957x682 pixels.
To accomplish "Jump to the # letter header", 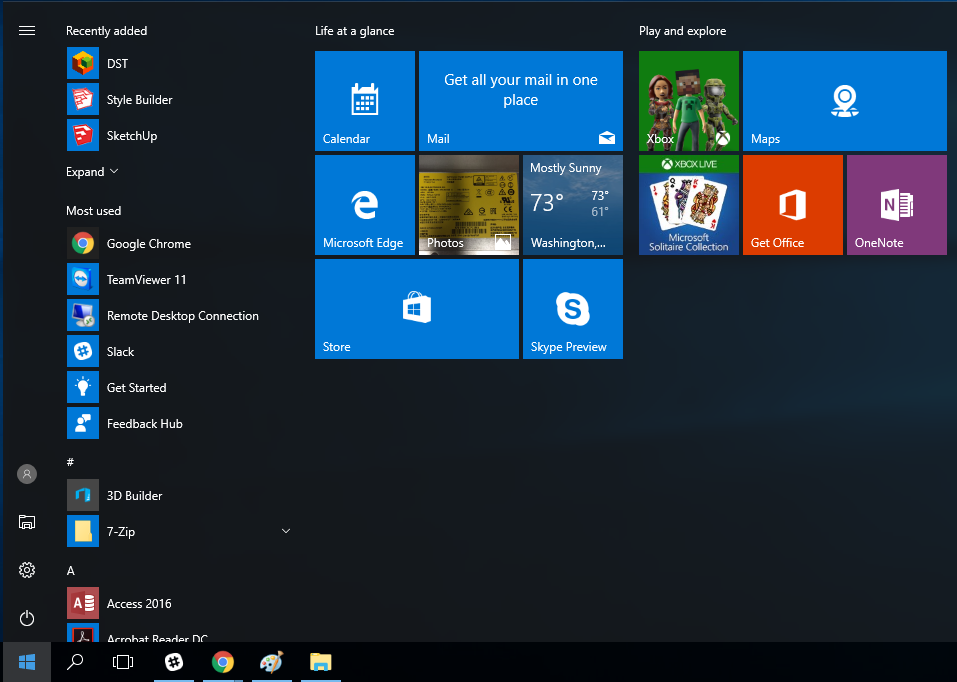I will point(70,462).
